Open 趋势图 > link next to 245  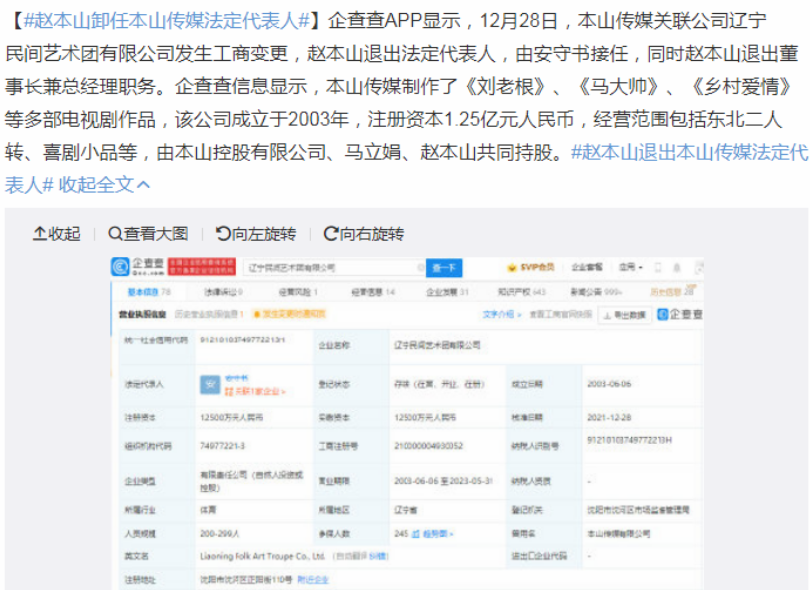pos(432,534)
